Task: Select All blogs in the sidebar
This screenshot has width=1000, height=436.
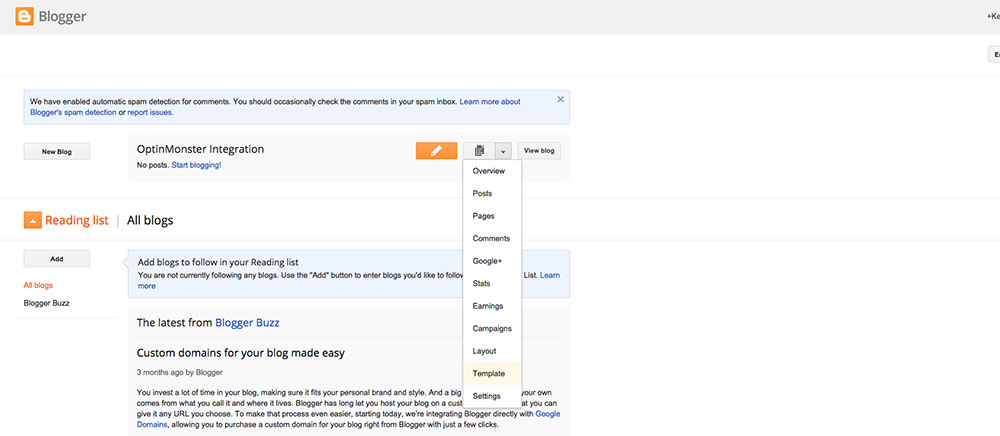Action: pyautogui.click(x=38, y=285)
